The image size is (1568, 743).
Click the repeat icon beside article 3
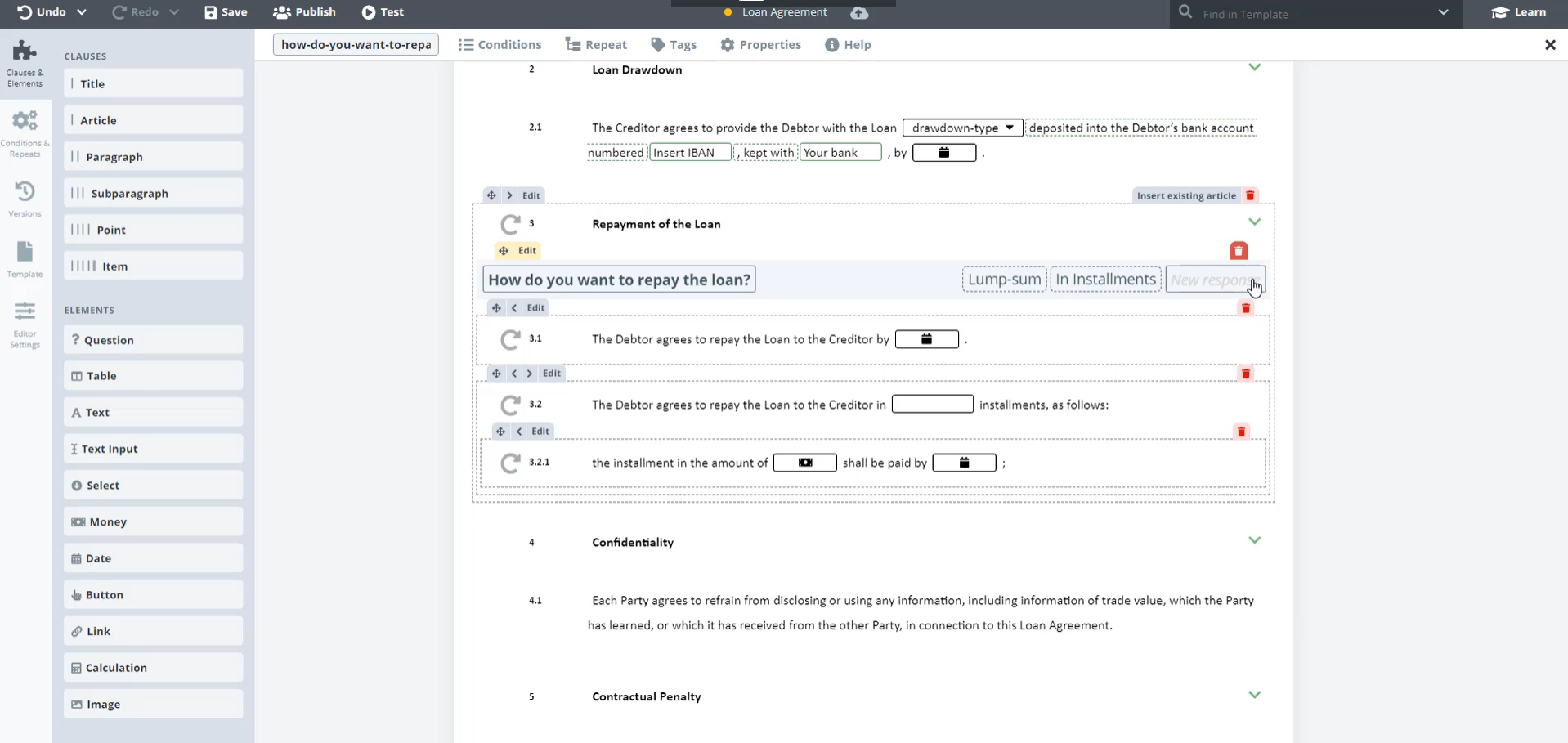click(510, 224)
